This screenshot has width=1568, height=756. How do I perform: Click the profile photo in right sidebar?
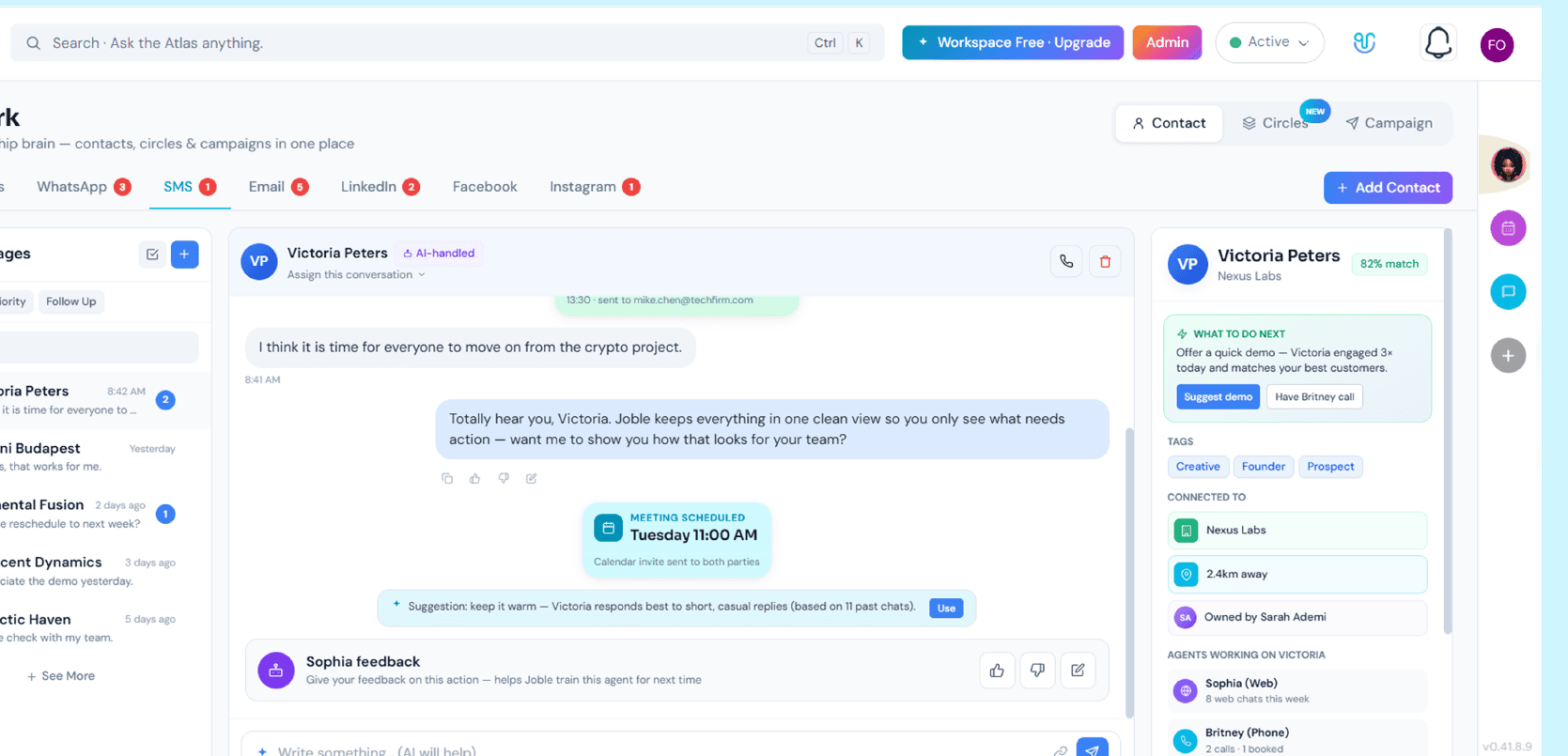pyautogui.click(x=1508, y=165)
